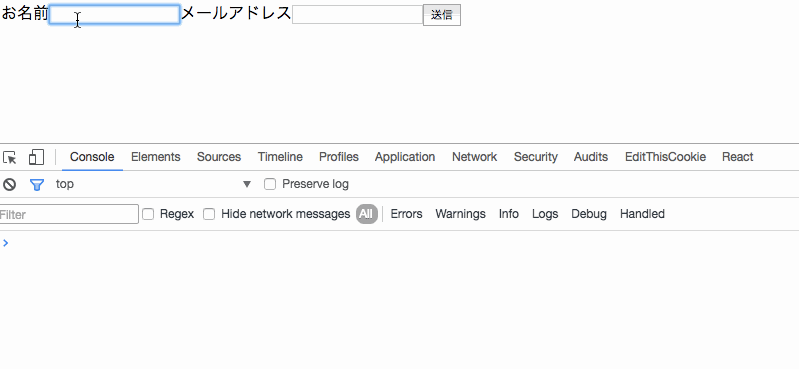
Task: Clear console with the ban icon
Action: click(x=9, y=184)
